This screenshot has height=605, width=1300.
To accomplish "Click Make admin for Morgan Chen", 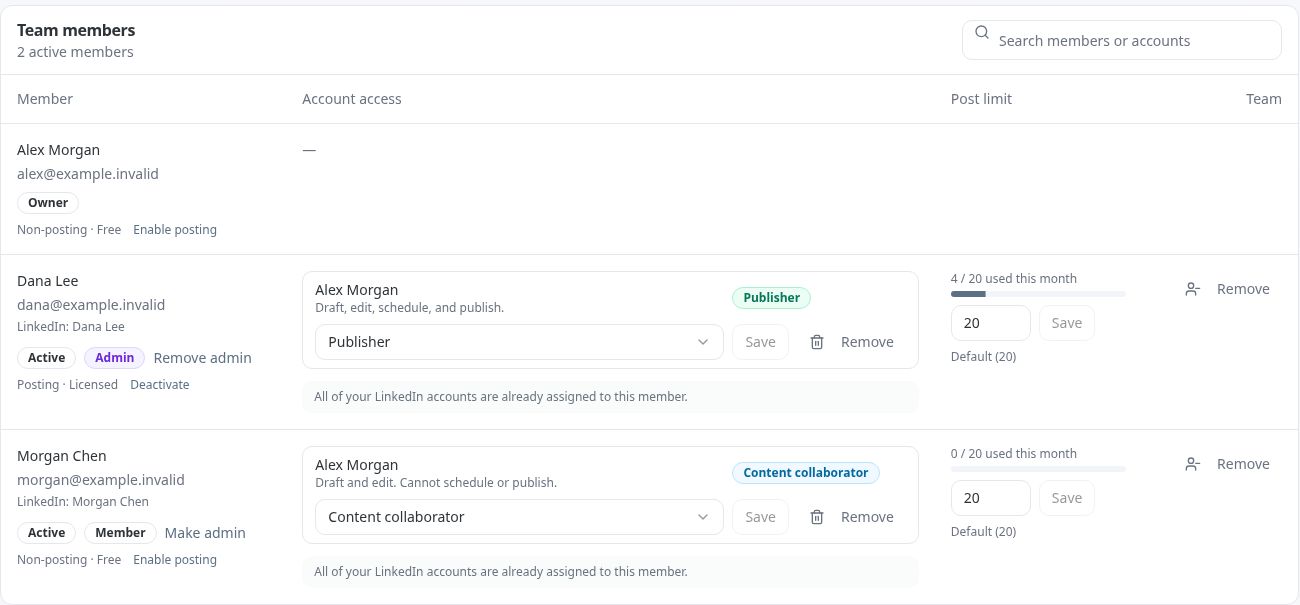I will point(205,533).
